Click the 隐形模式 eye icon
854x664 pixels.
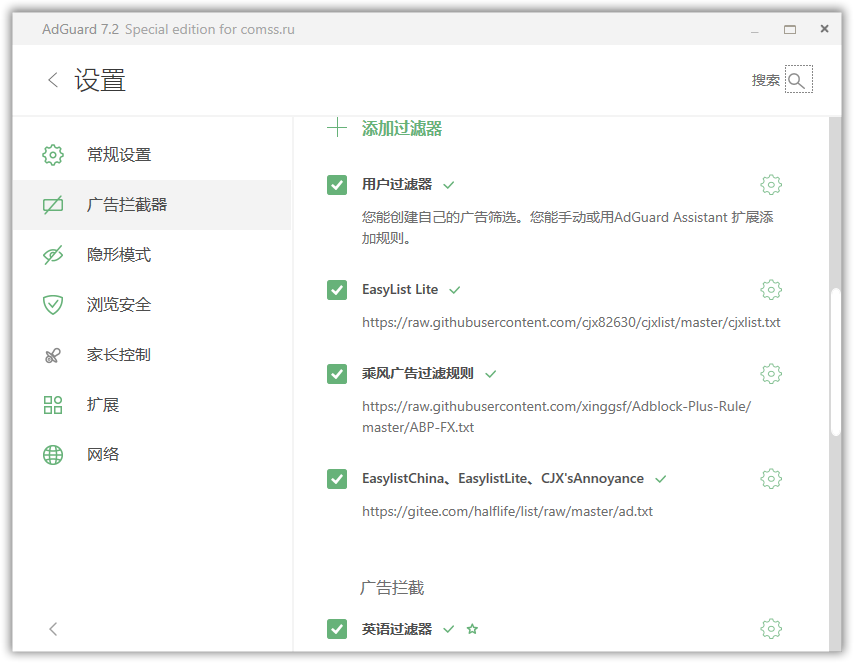(53, 255)
